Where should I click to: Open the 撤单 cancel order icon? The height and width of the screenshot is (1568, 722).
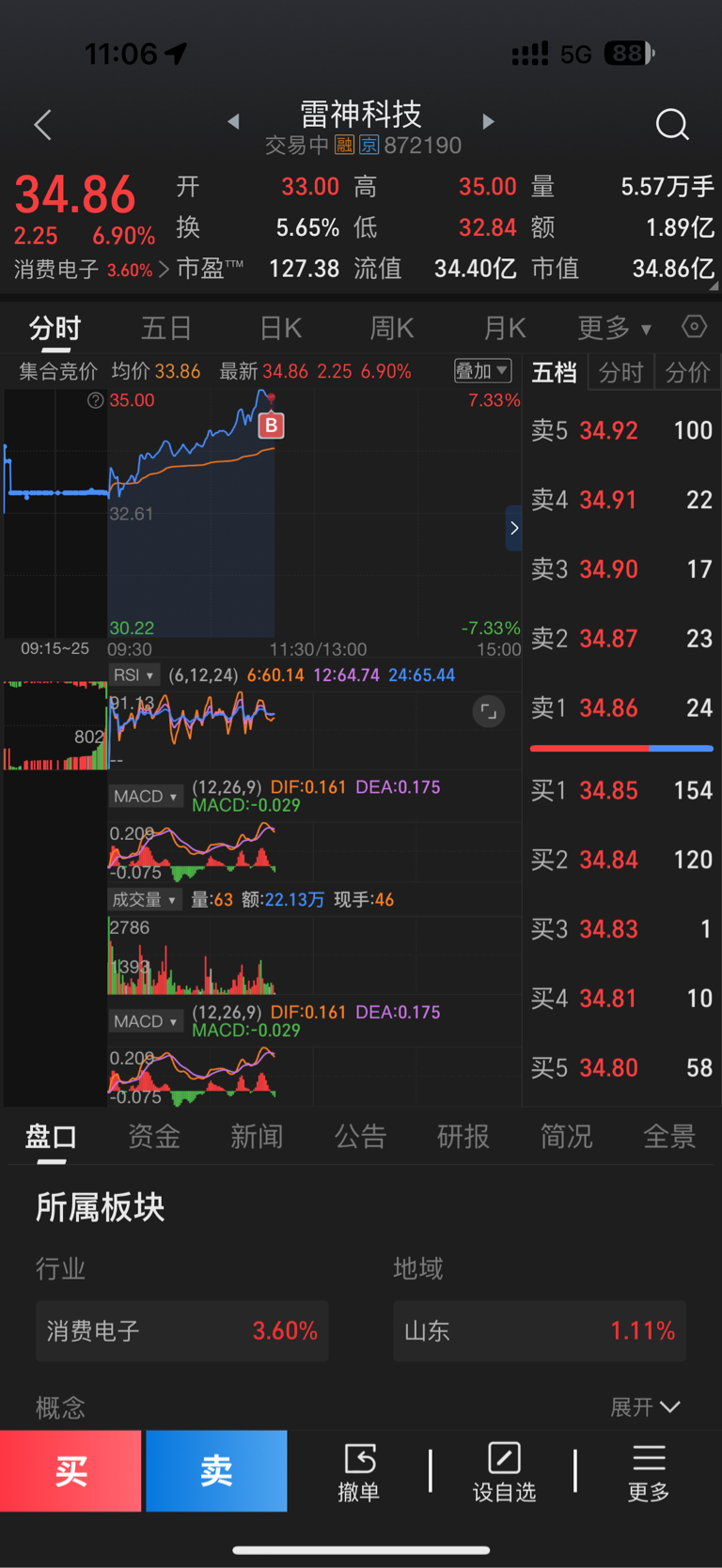pos(359,1471)
